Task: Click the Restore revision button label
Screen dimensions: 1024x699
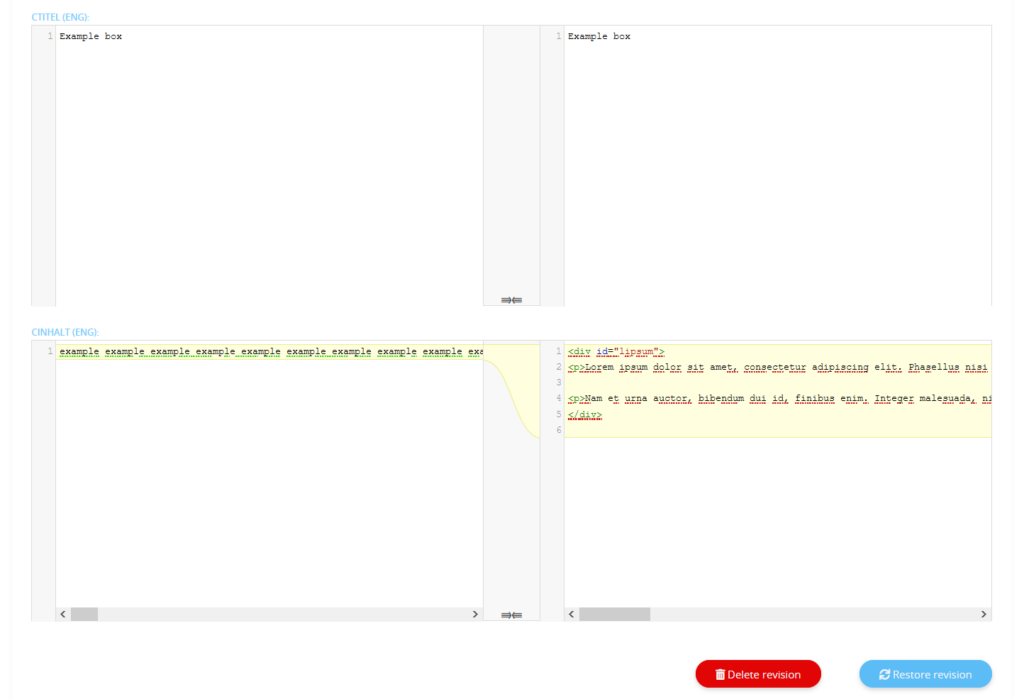Action: point(932,675)
